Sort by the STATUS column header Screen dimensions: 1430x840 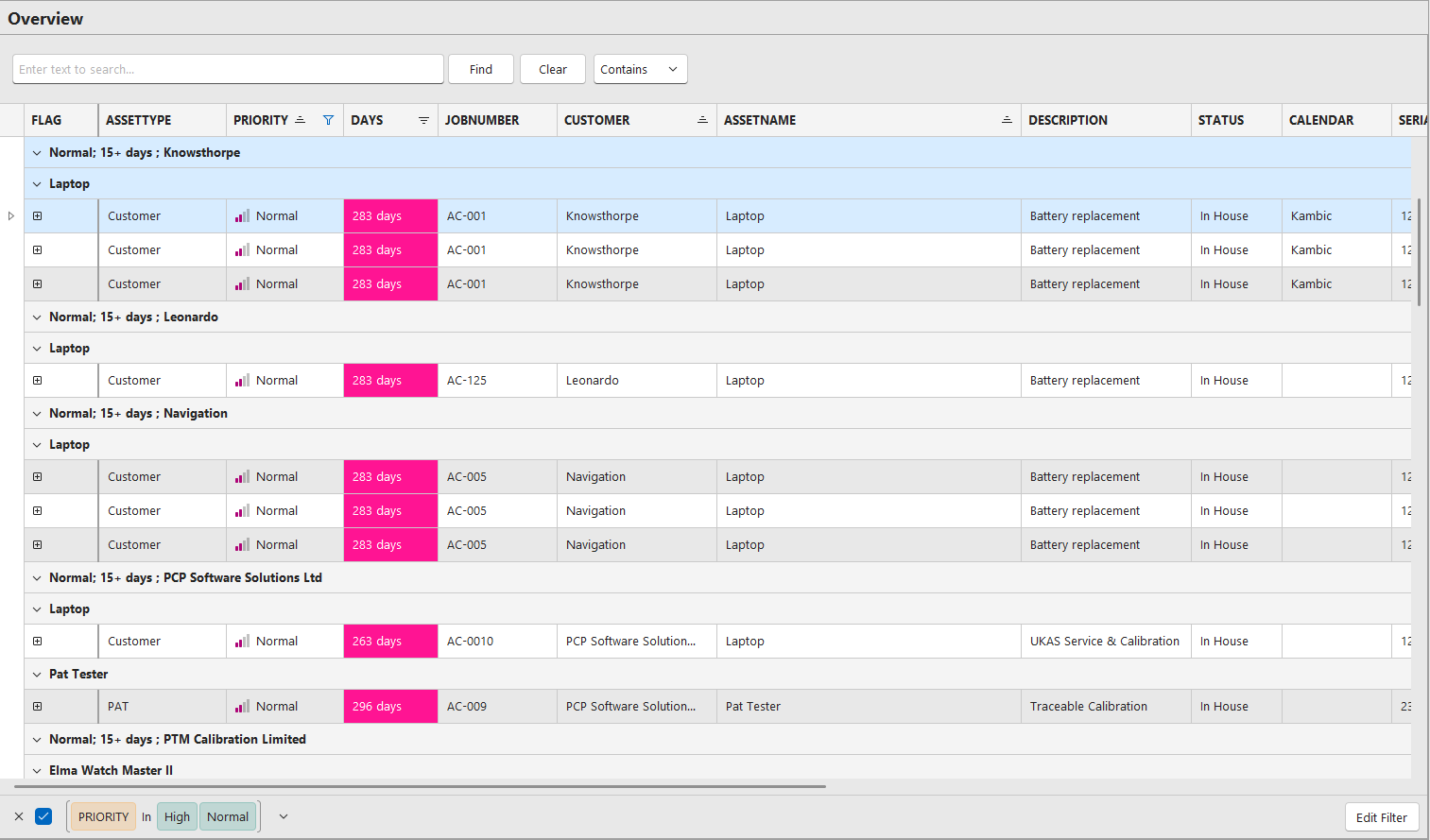[1236, 120]
